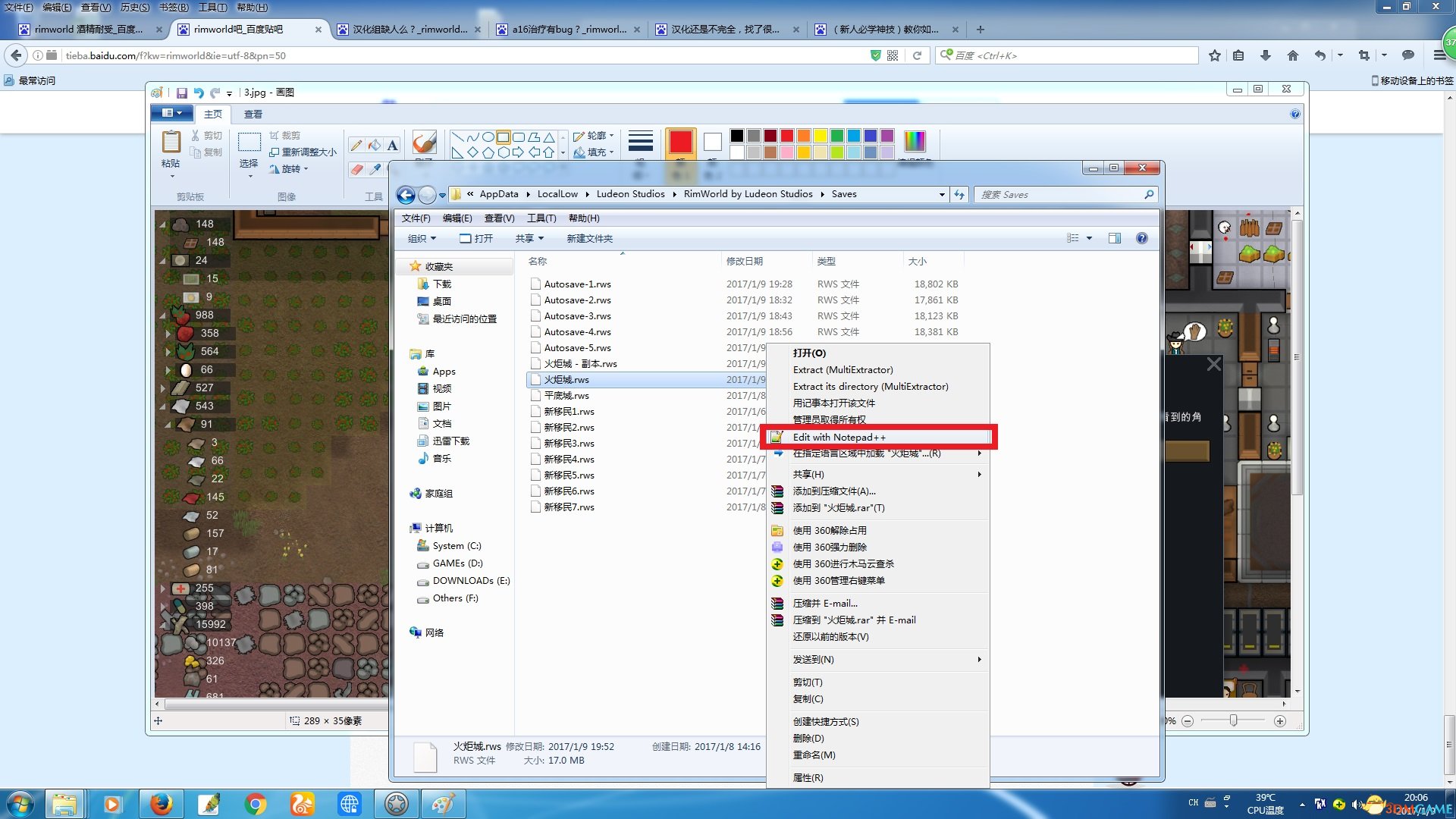The width and height of the screenshot is (1456, 819).
Task: Open Firefox from the Windows taskbar
Action: coord(161,804)
